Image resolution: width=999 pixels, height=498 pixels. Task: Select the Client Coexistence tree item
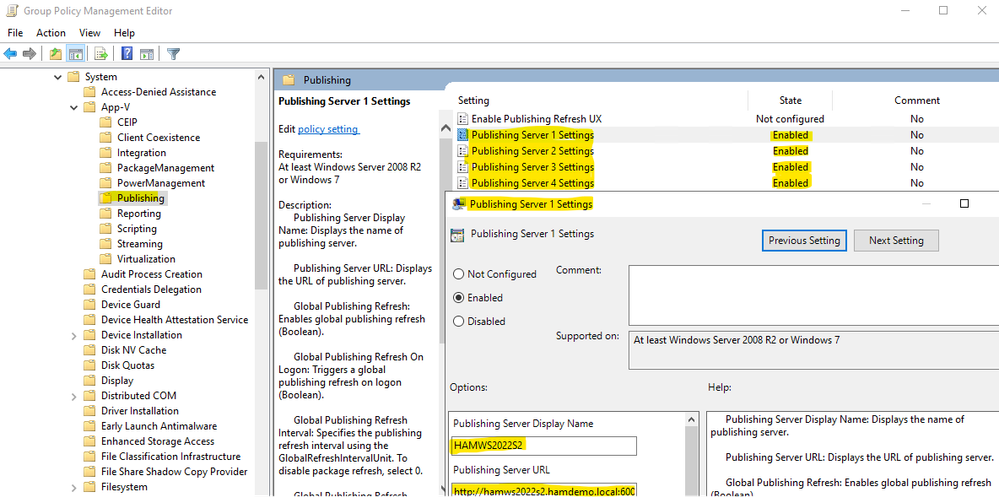pos(158,138)
